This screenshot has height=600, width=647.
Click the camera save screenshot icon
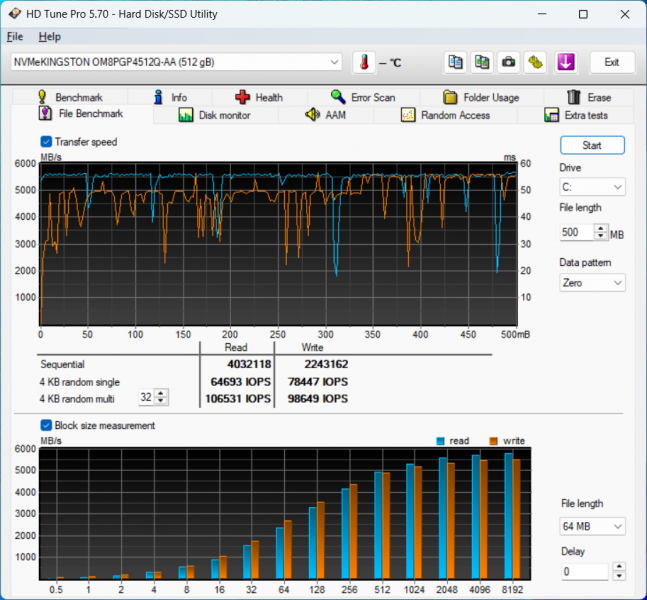pyautogui.click(x=509, y=62)
